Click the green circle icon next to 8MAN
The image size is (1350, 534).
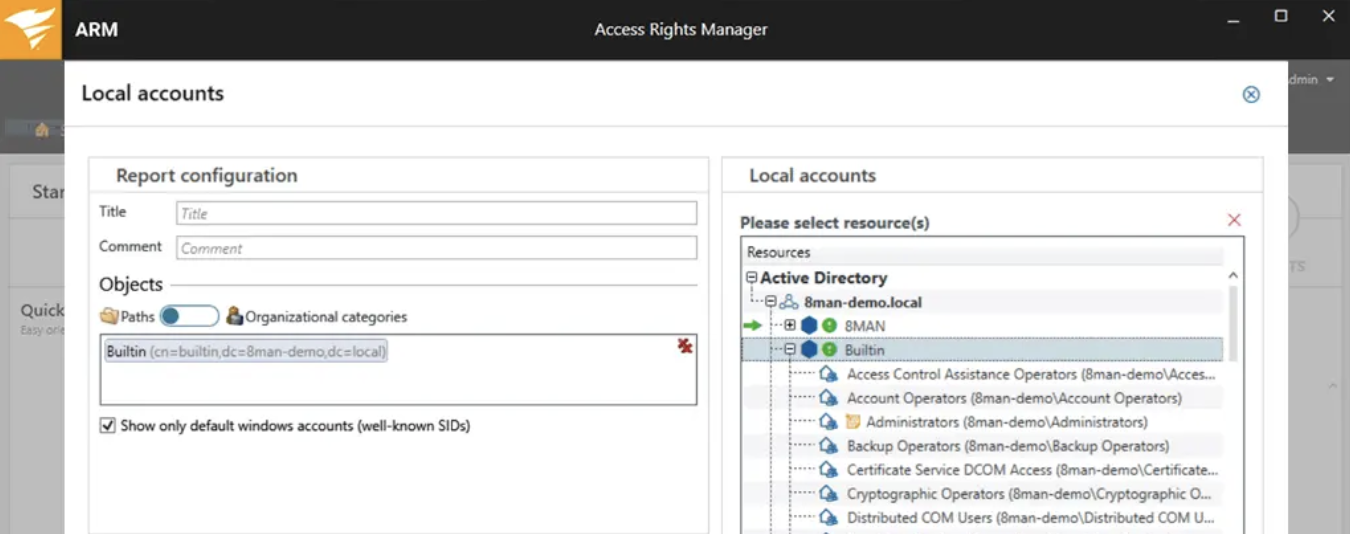pos(829,326)
